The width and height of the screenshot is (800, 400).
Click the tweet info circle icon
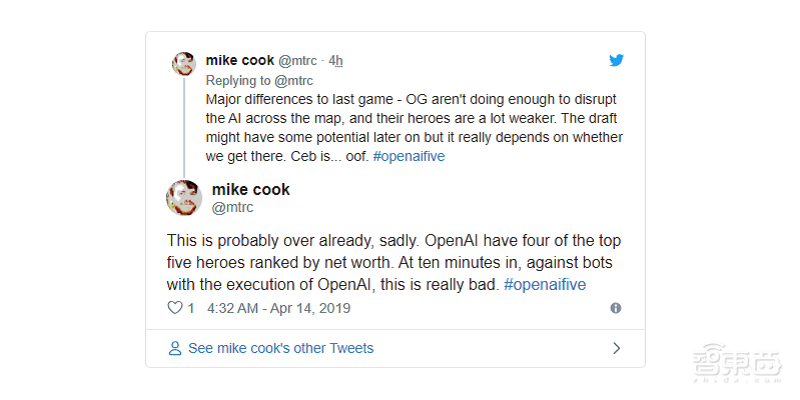click(x=616, y=308)
